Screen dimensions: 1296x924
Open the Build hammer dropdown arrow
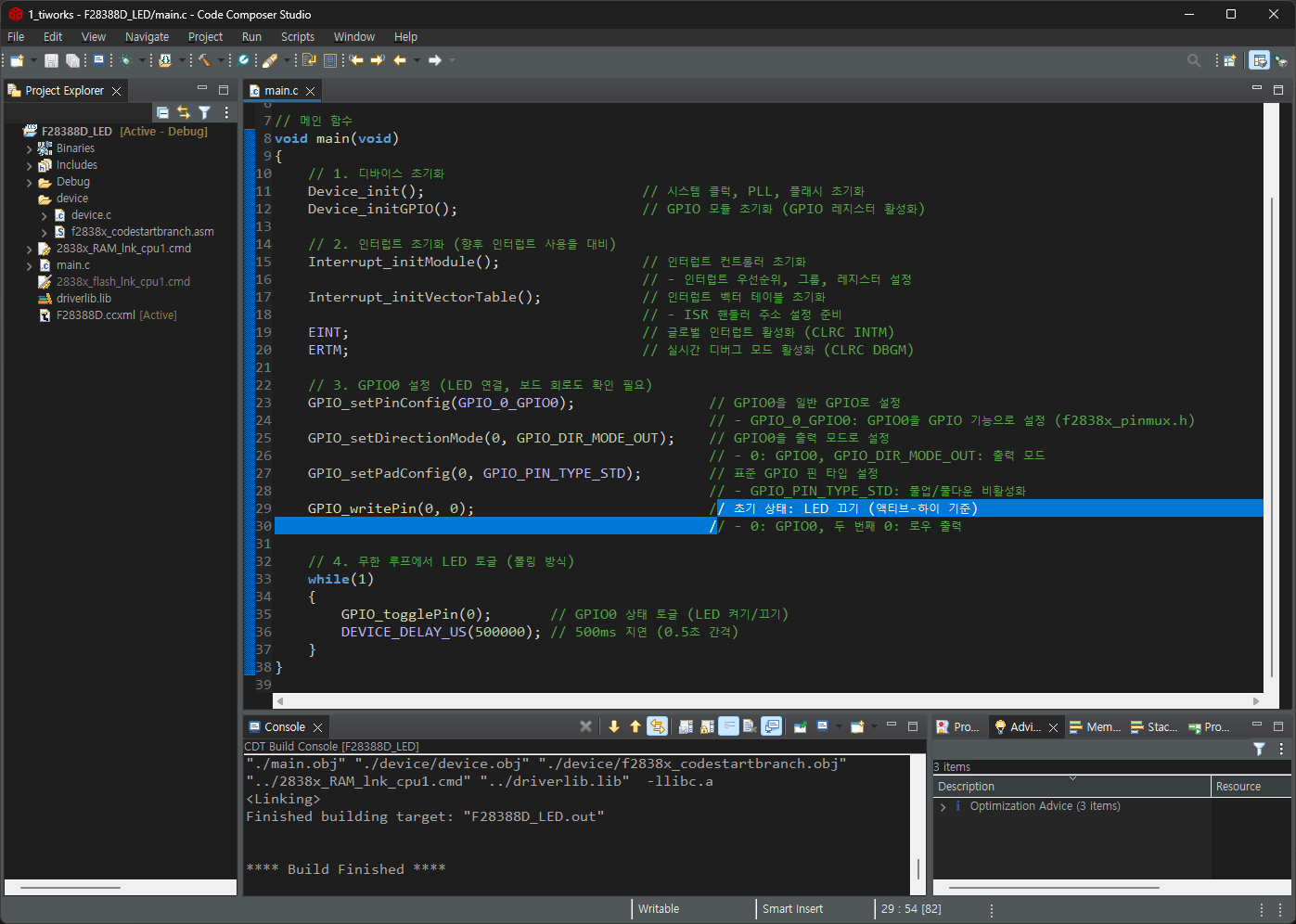pos(222,60)
